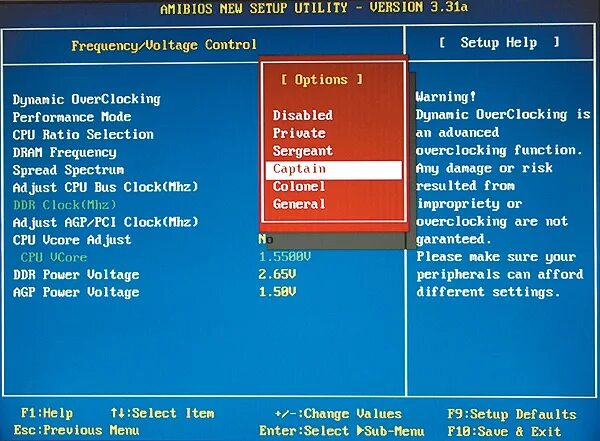
Task: Click the Warning! help text
Action: (446, 96)
